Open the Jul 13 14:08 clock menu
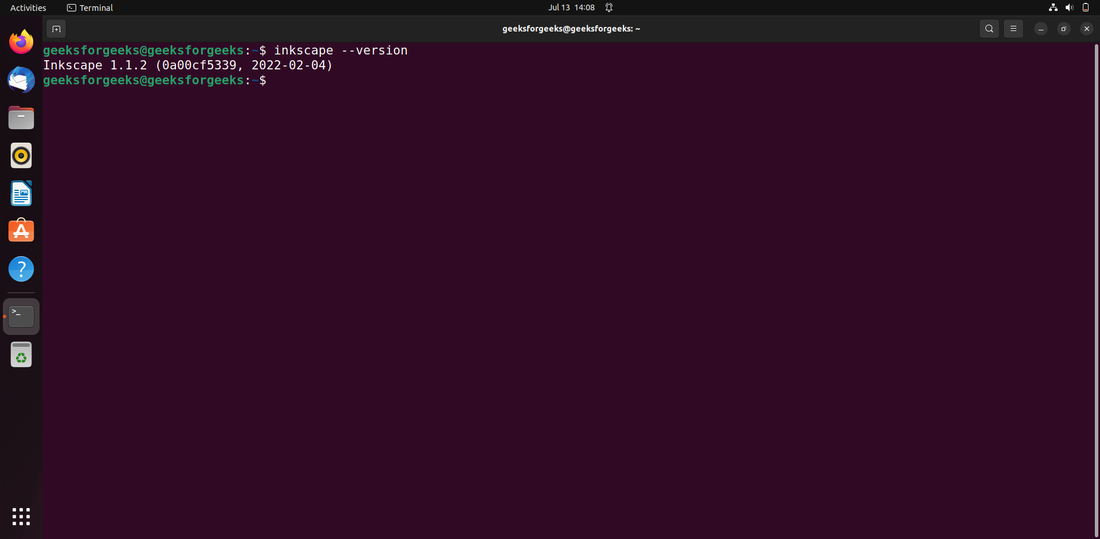 [x=571, y=8]
